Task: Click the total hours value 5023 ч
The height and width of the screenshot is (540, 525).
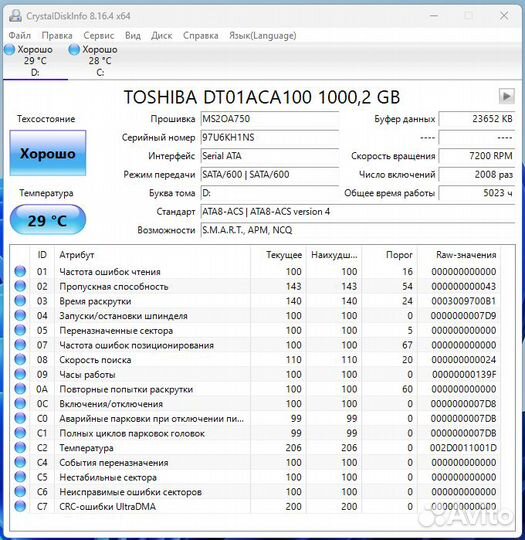Action: coord(477,193)
